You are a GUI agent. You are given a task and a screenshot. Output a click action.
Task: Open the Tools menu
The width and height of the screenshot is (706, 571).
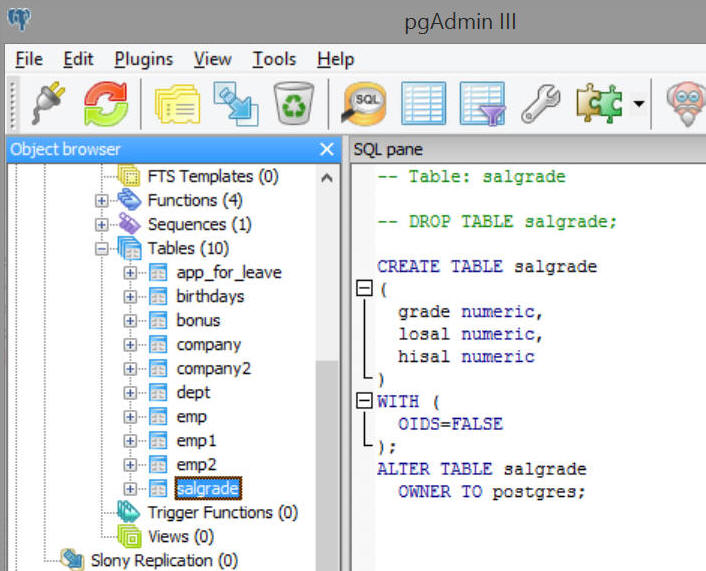[x=273, y=59]
